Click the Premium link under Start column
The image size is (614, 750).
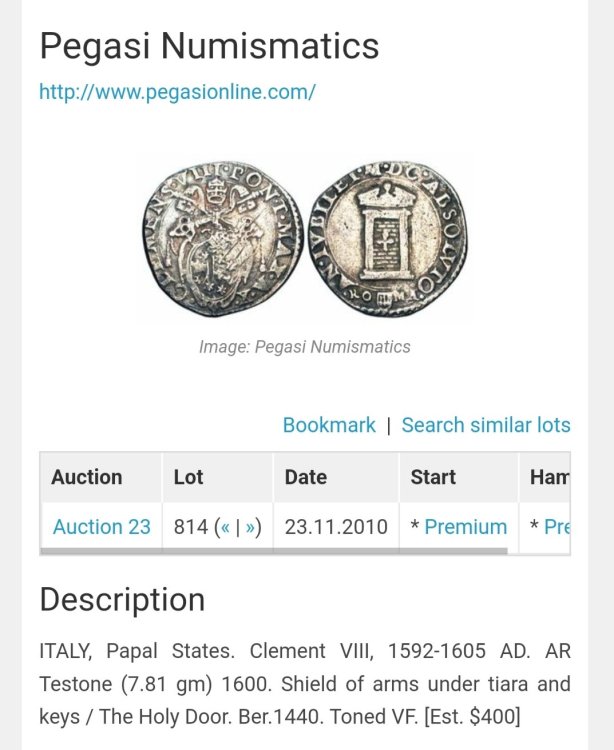click(x=465, y=527)
